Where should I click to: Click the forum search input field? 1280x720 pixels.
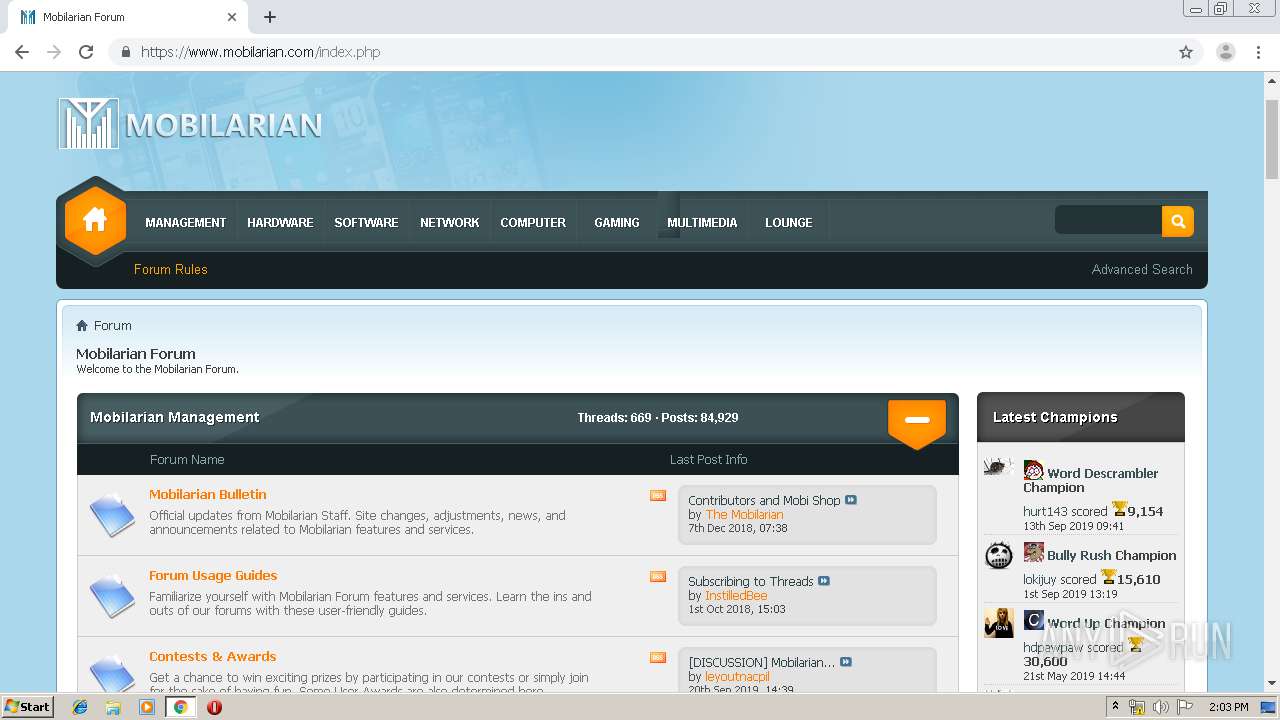click(x=1108, y=221)
